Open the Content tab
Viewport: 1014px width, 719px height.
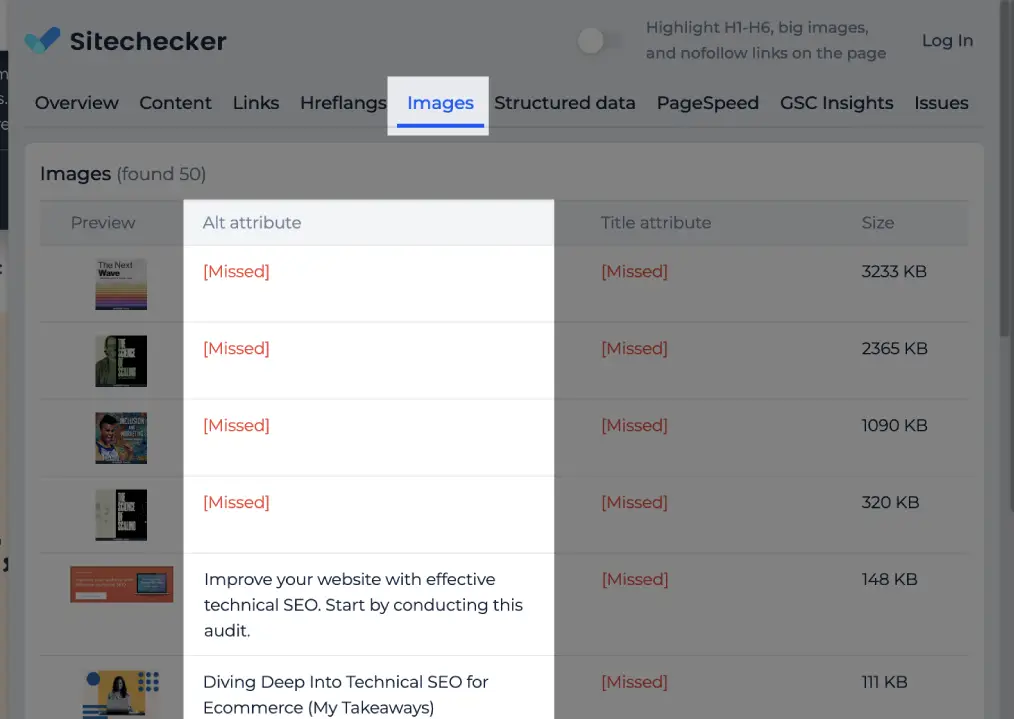(x=175, y=103)
